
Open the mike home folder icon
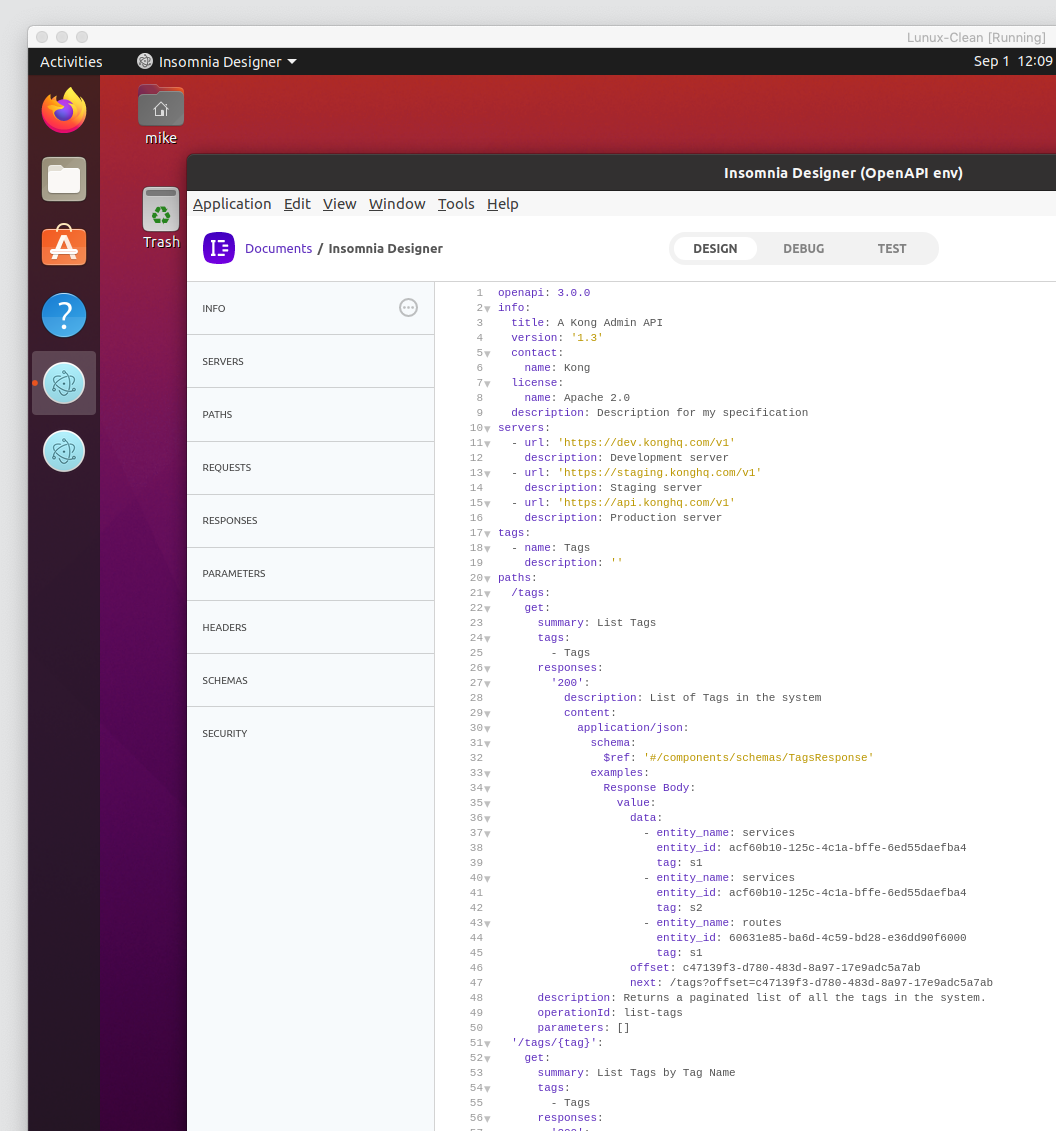coord(161,115)
